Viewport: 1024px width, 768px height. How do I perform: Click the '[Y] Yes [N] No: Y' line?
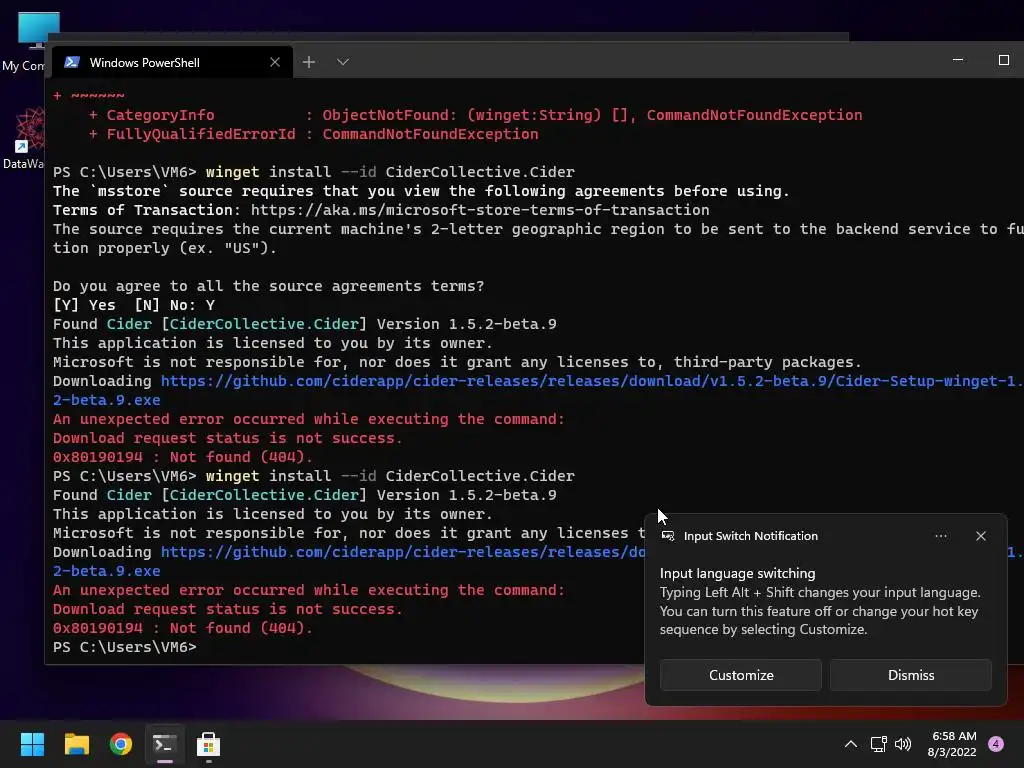[x=134, y=305]
